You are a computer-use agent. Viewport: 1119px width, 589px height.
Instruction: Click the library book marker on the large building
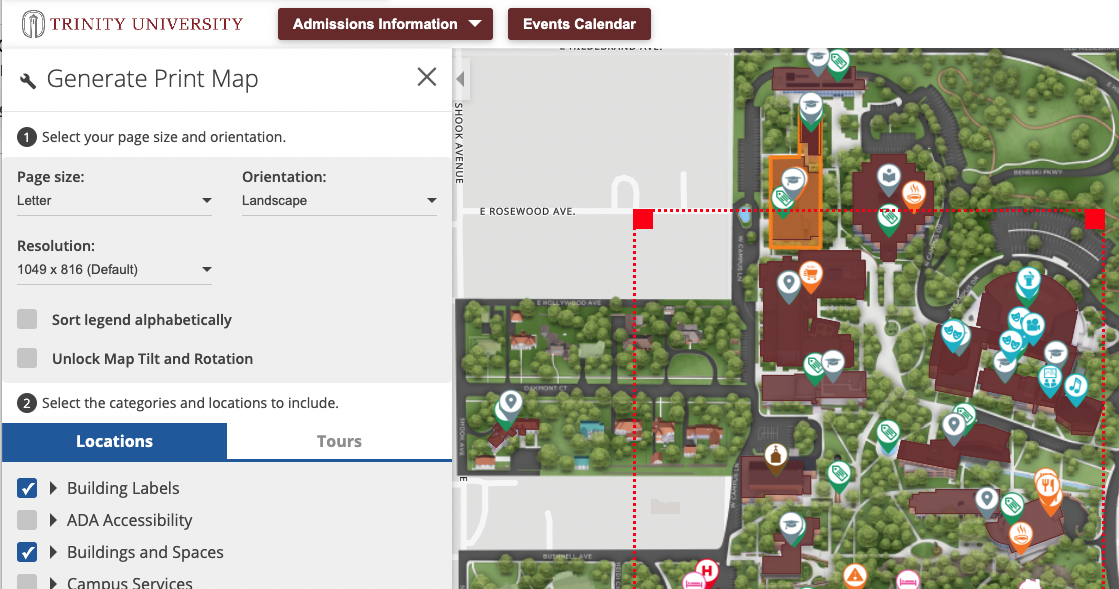pyautogui.click(x=887, y=176)
